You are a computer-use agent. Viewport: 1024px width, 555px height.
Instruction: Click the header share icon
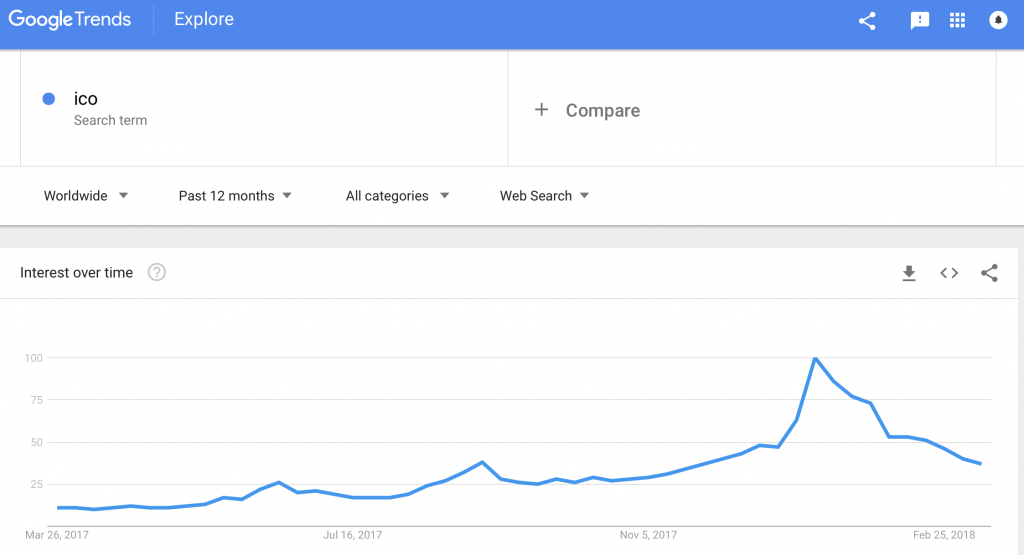click(867, 21)
